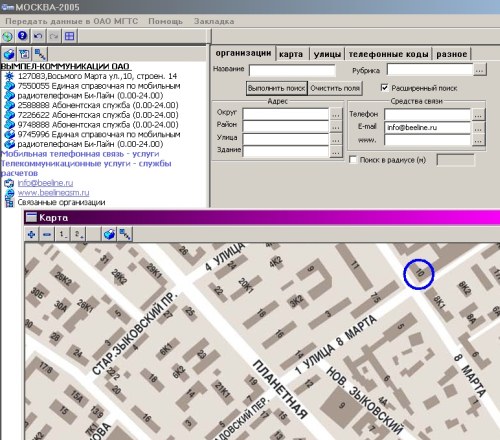The width and height of the screenshot is (500, 440).
Task: Click the Очистить поля button
Action: [x=335, y=88]
